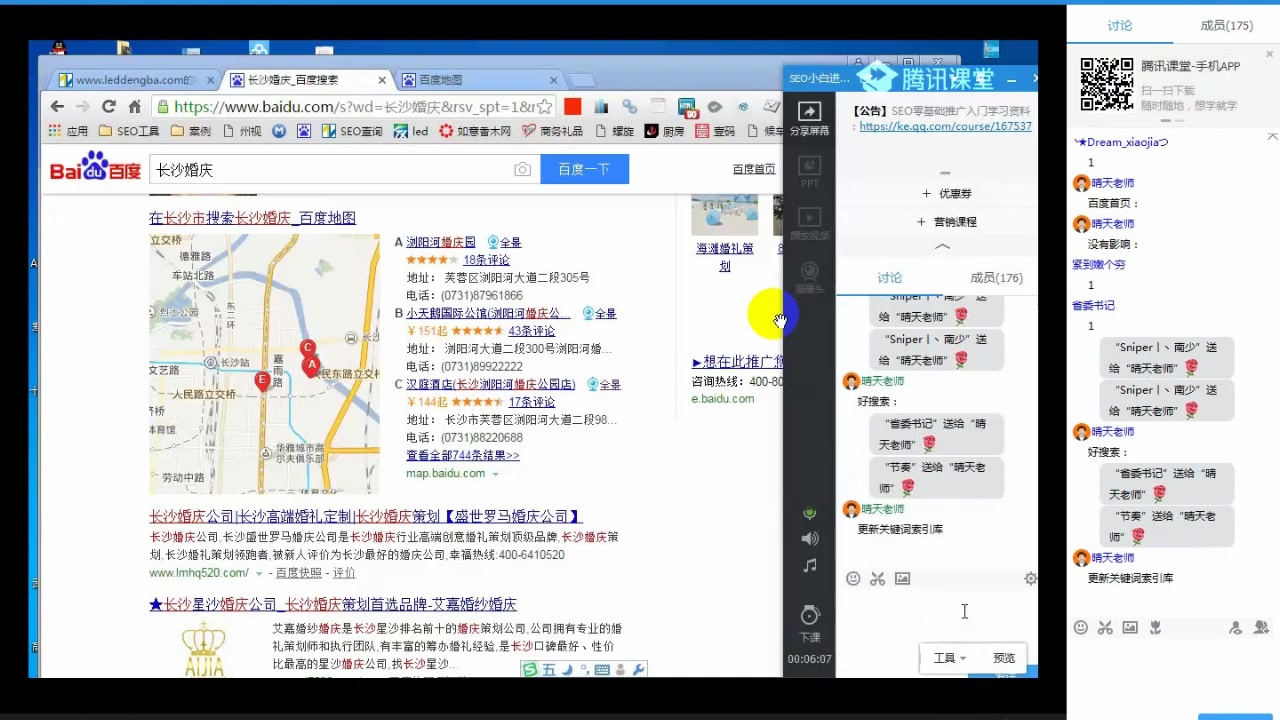The image size is (1280, 720).
Task: Go to the browser home page
Action: click(134, 106)
